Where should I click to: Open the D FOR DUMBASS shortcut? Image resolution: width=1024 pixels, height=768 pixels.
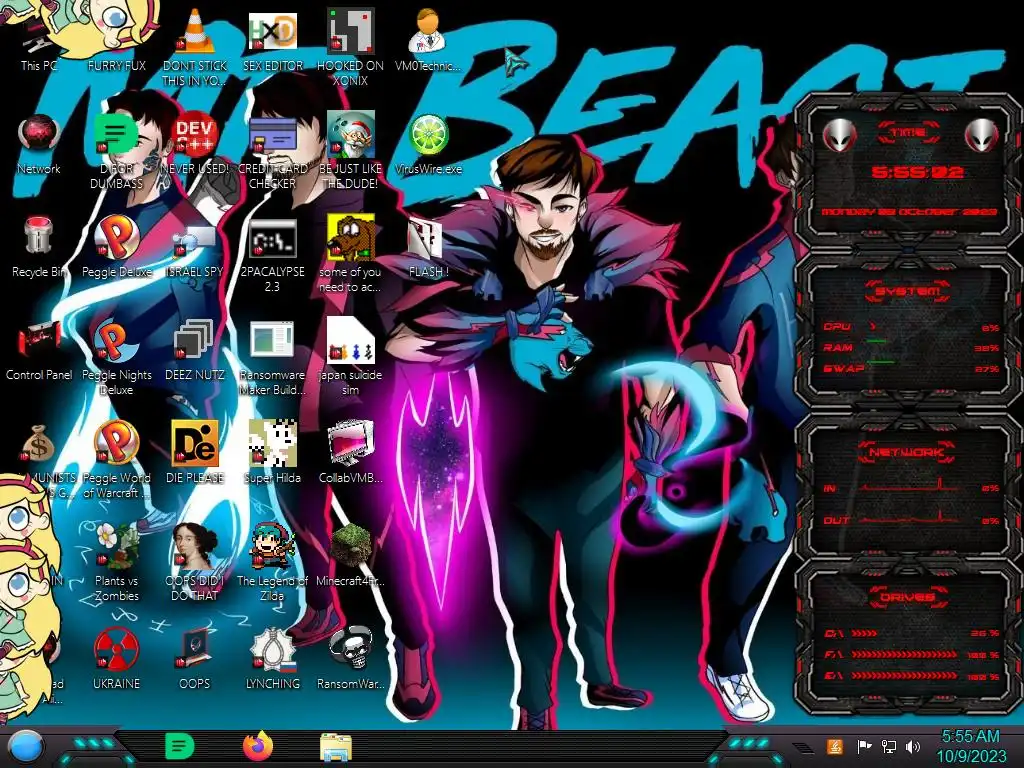(x=116, y=150)
